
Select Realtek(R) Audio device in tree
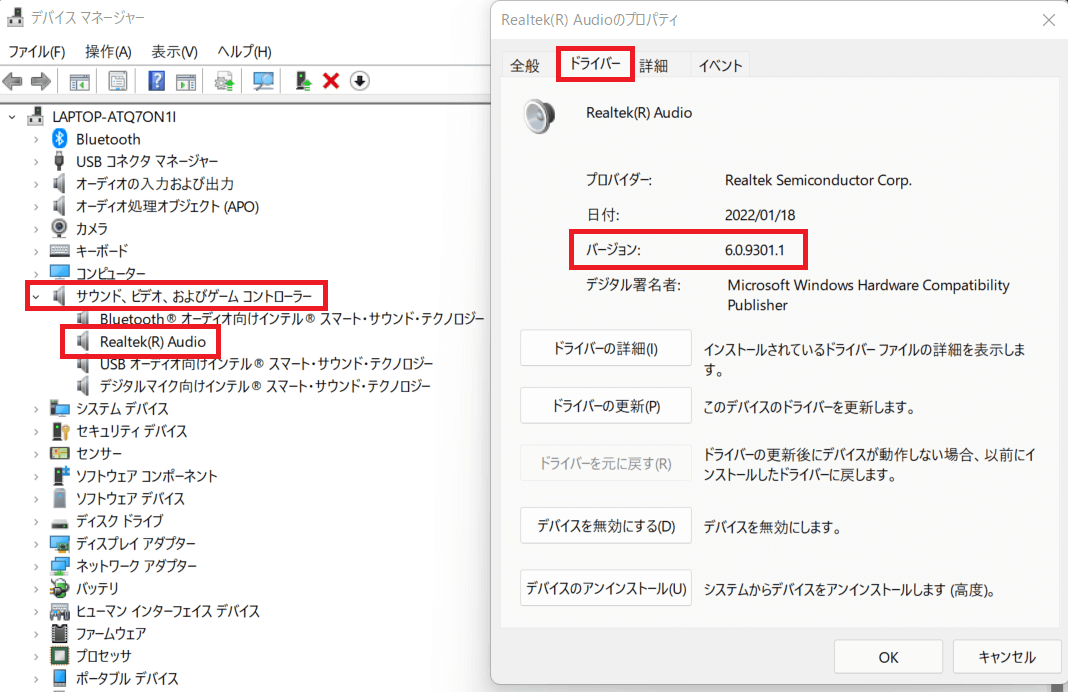pyautogui.click(x=153, y=342)
